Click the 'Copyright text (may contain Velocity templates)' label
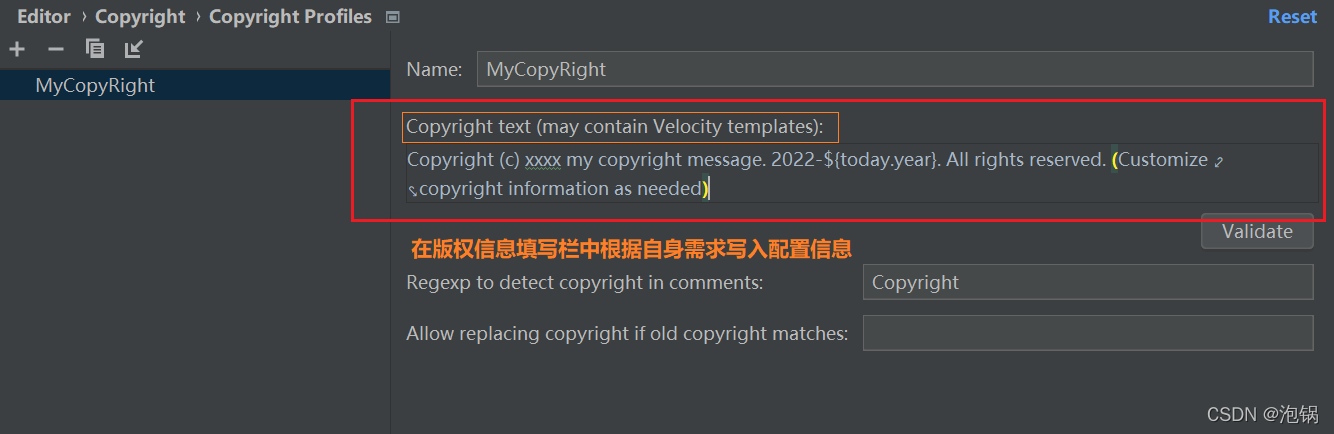The image size is (1334, 434). tap(615, 127)
